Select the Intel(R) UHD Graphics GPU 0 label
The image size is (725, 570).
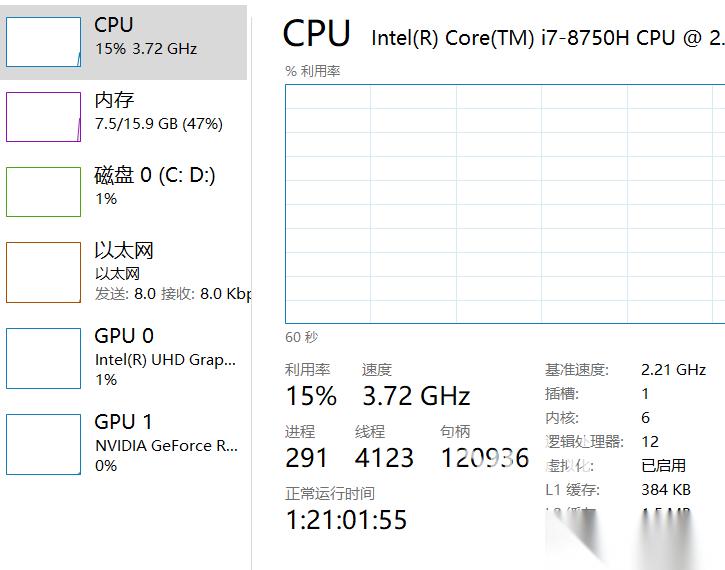165,359
